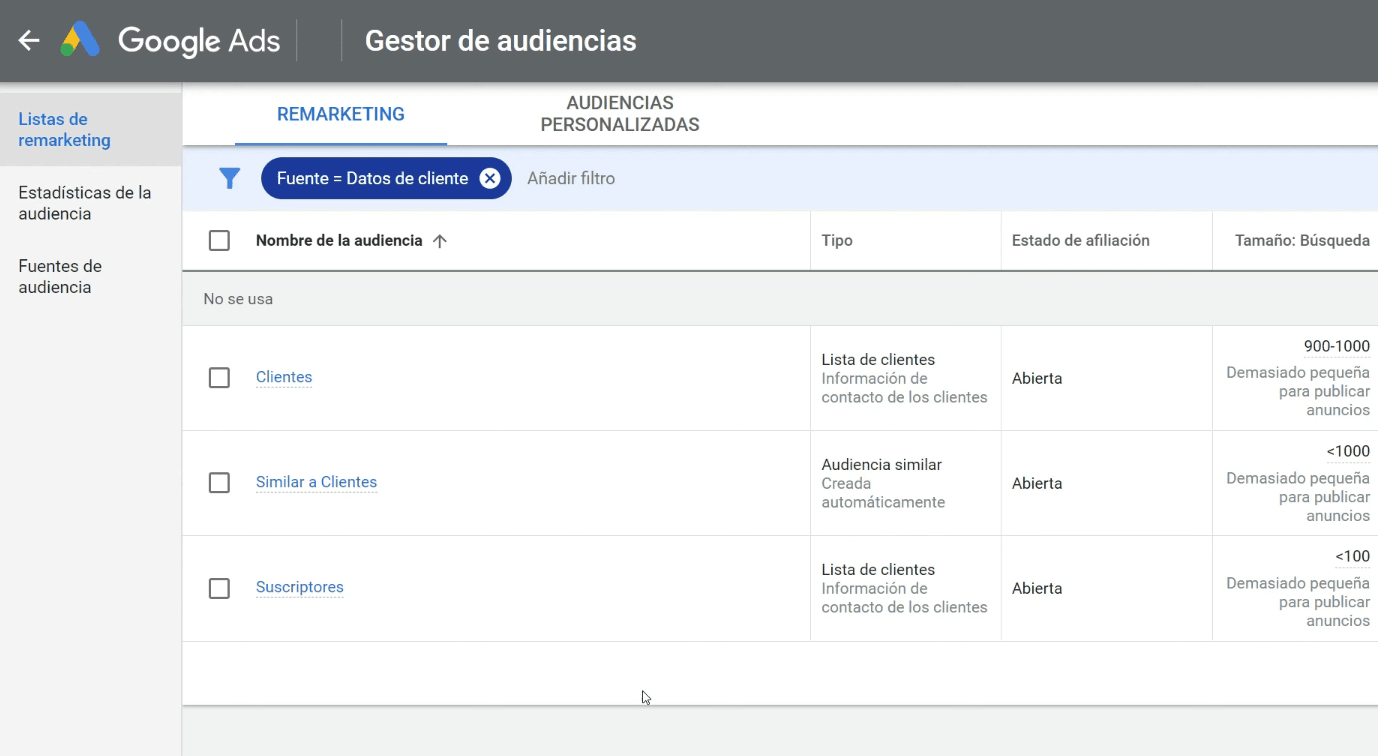Open the Clientes audience link
Screen dimensions: 1378x756
pyautogui.click(x=284, y=377)
